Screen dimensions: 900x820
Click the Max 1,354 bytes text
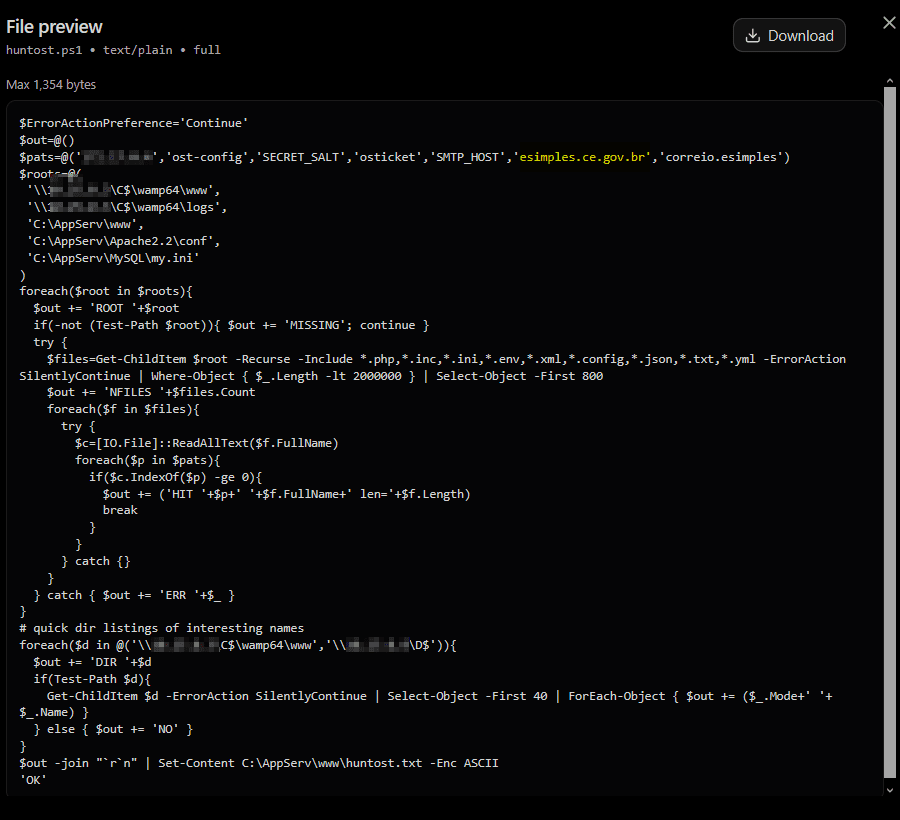tap(51, 84)
